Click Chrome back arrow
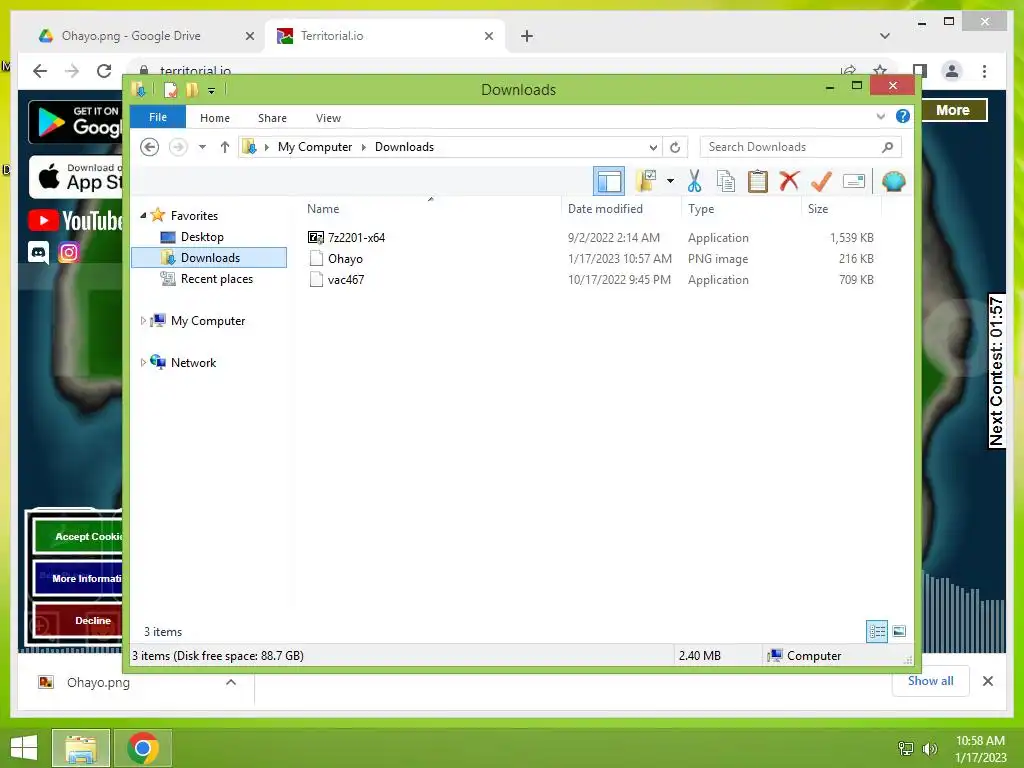The width and height of the screenshot is (1024, 768). point(40,71)
